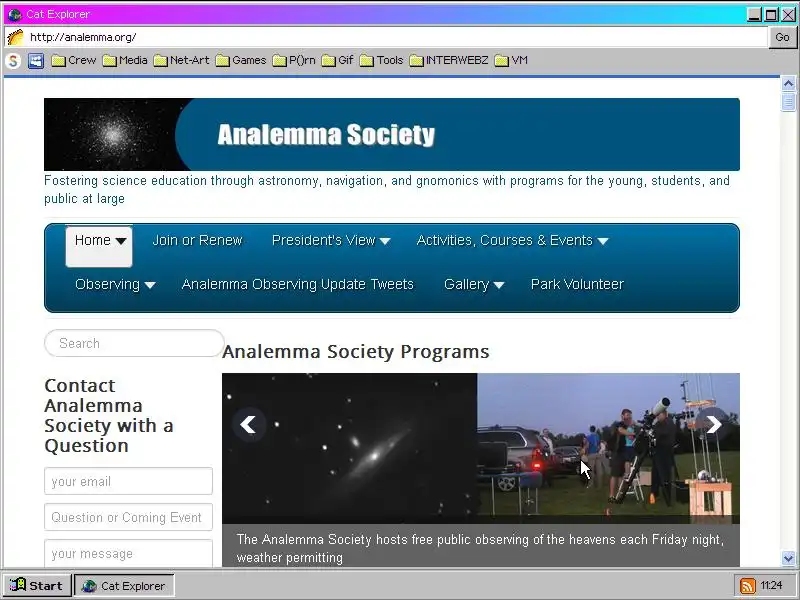800x600 pixels.
Task: Click the RSS feed icon in system tray
Action: (748, 586)
